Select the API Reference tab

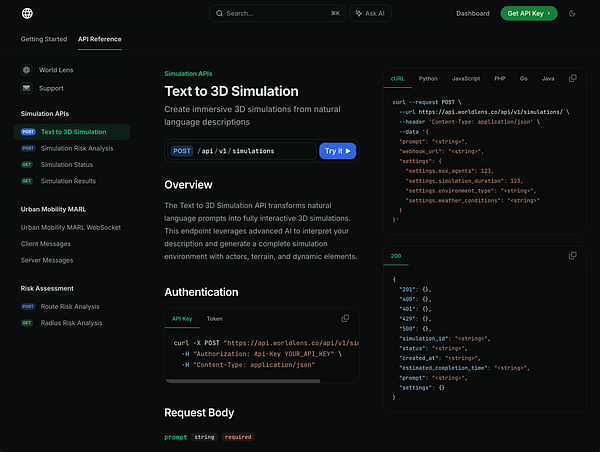click(100, 39)
